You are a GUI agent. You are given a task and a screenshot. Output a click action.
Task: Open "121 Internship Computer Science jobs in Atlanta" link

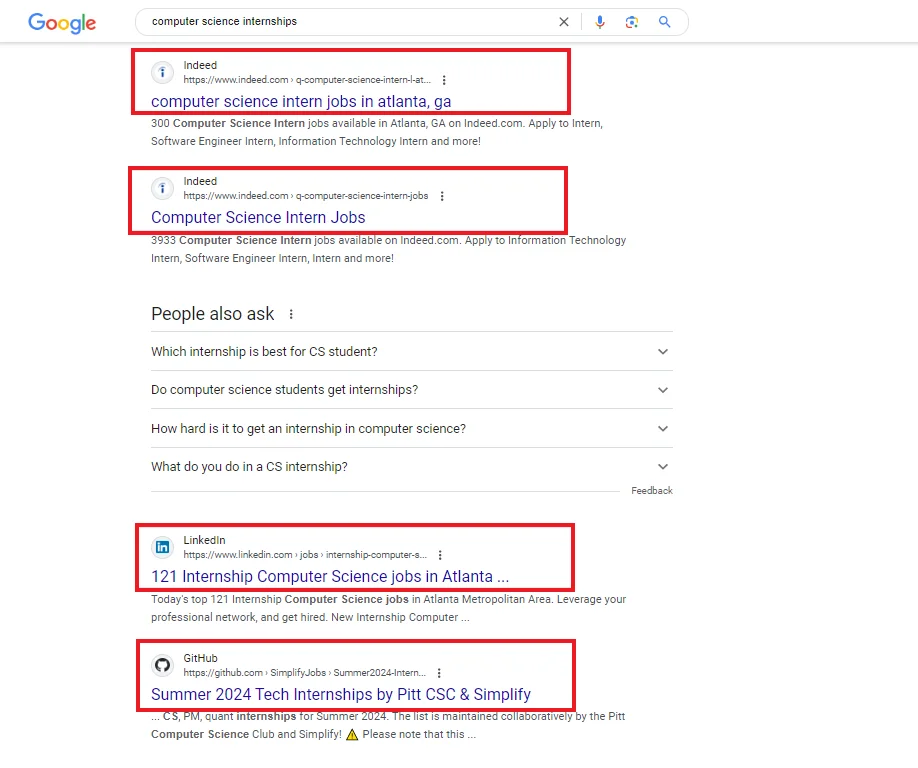tap(330, 577)
